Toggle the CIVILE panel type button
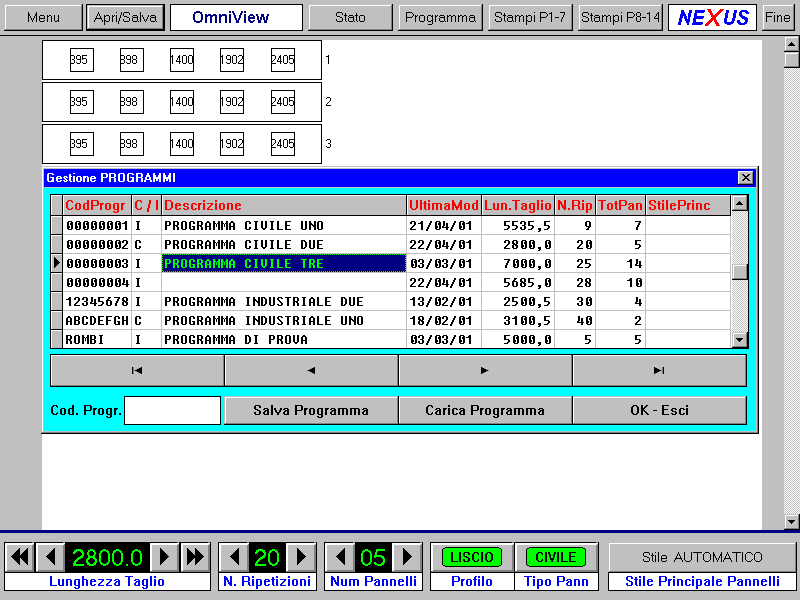The height and width of the screenshot is (600, 800). coord(556,557)
